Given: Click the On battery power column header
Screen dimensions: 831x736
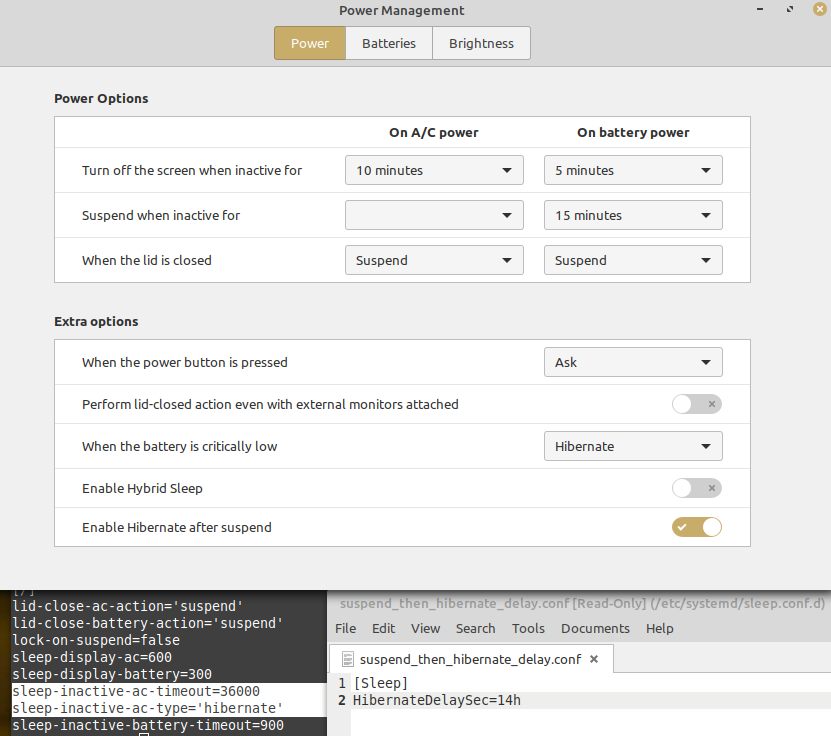Looking at the screenshot, I should 633,132.
